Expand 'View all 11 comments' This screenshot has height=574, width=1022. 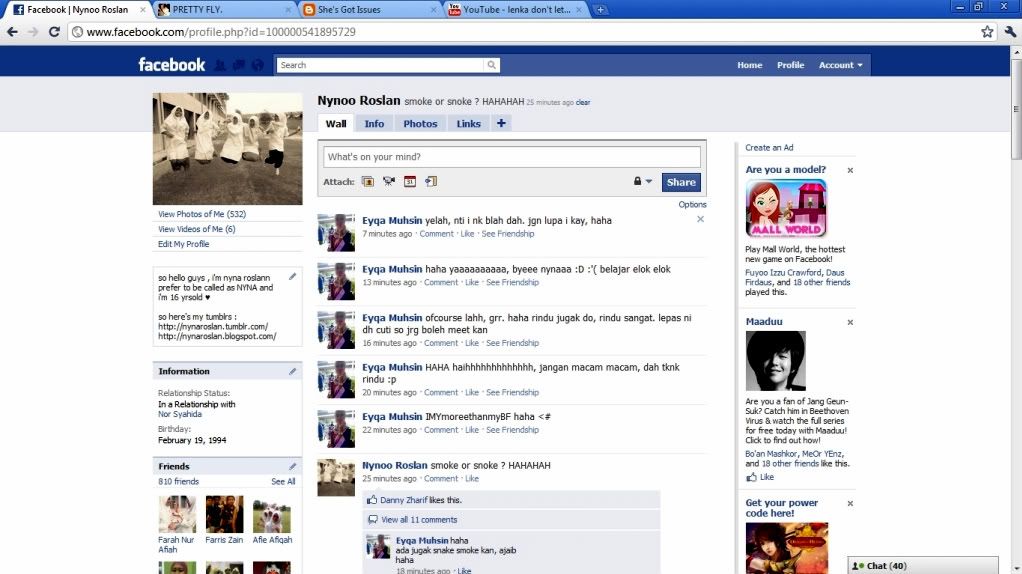pos(419,520)
